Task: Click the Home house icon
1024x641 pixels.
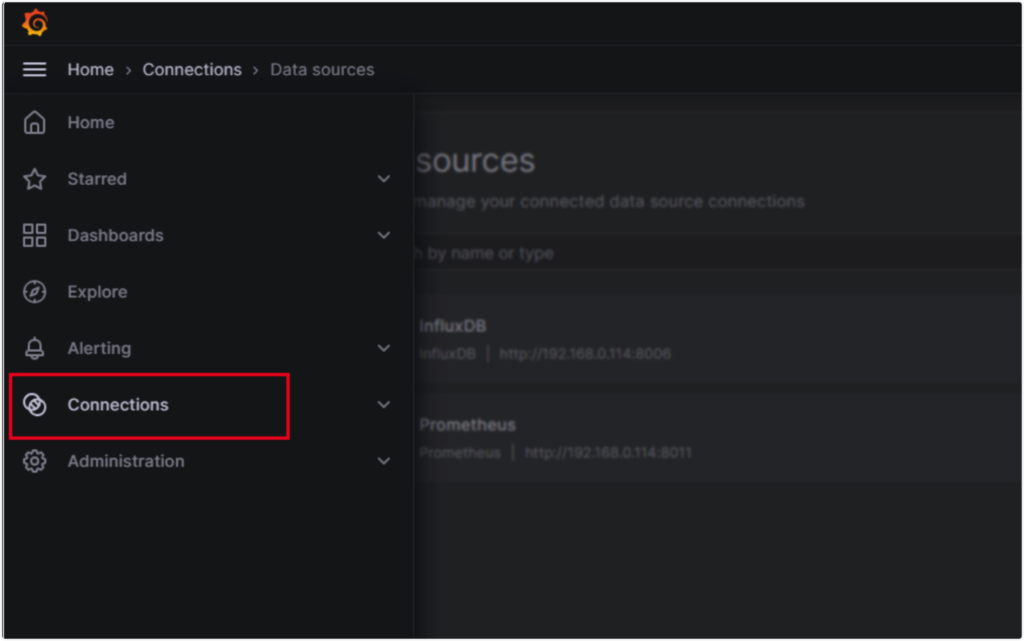Action: 35,123
